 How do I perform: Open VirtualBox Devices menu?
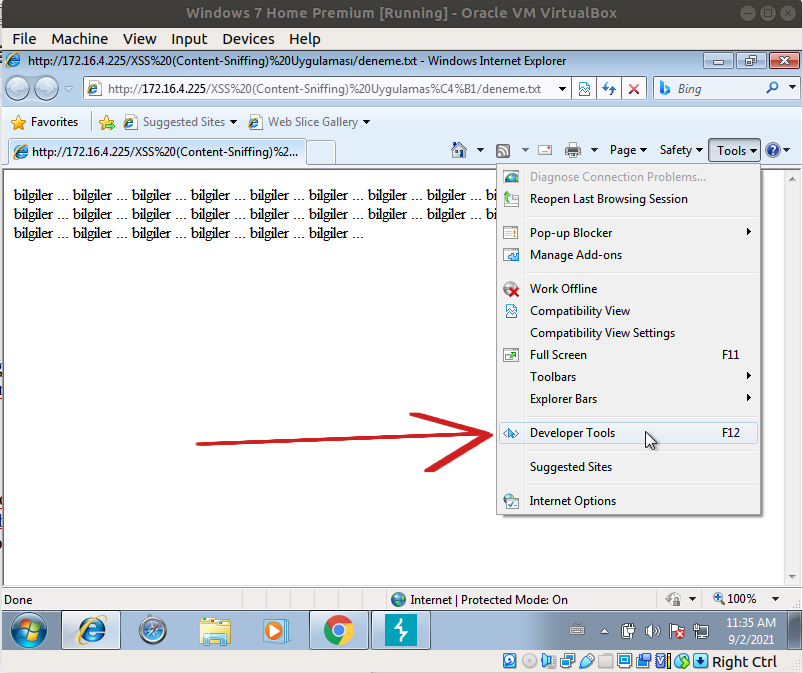248,39
